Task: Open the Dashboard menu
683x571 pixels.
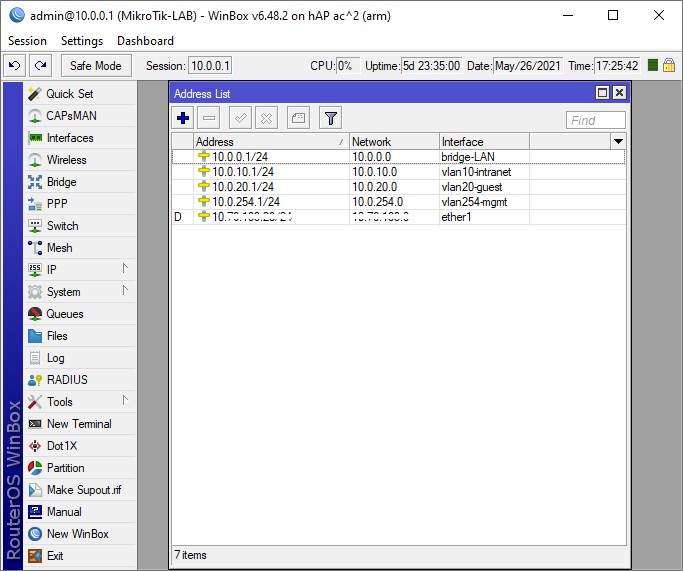Action: (145, 41)
